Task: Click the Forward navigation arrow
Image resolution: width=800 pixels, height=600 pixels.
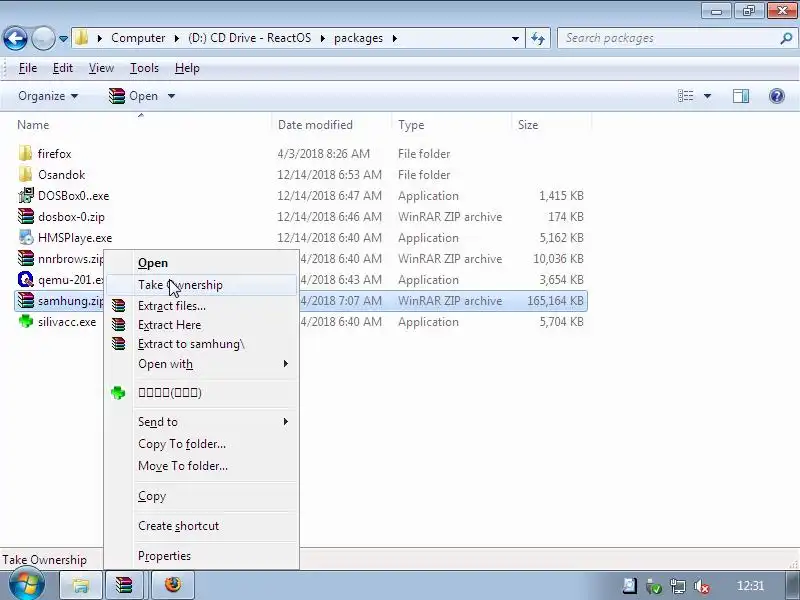Action: coord(43,38)
